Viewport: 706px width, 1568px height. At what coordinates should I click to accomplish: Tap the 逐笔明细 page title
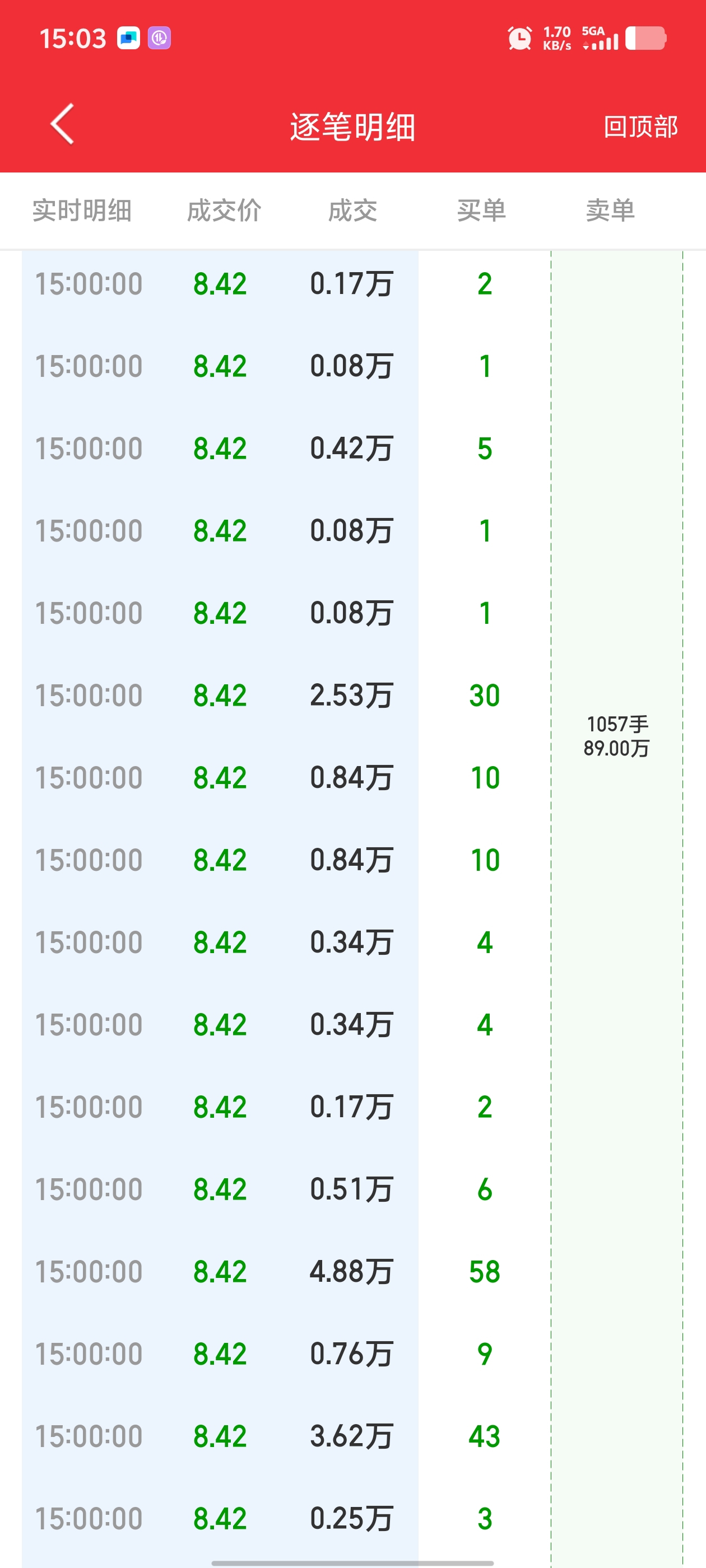352,127
